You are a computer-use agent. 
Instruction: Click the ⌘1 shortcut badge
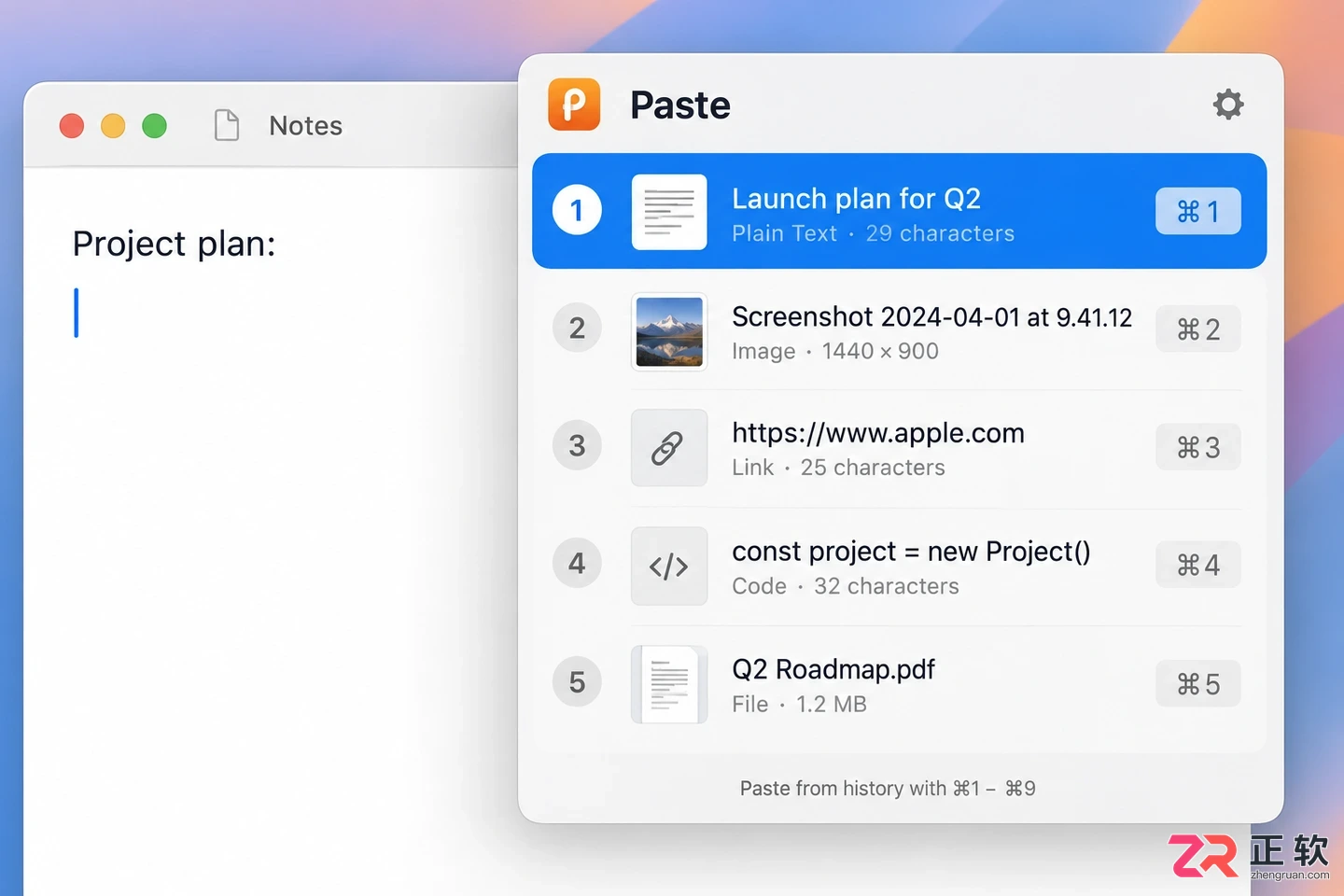(1198, 212)
